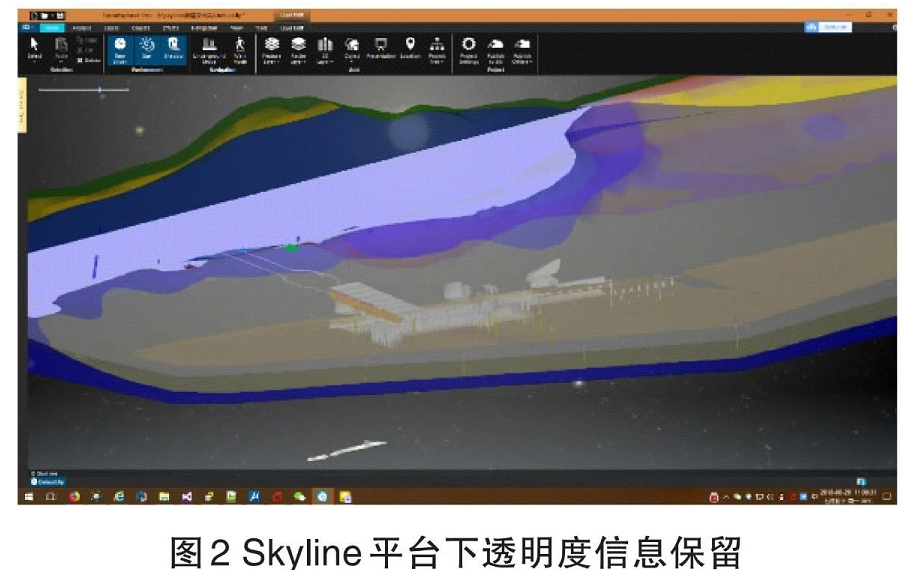Open the Feature Layer dropdown
917x570 pixels.
pyautogui.click(x=272, y=50)
